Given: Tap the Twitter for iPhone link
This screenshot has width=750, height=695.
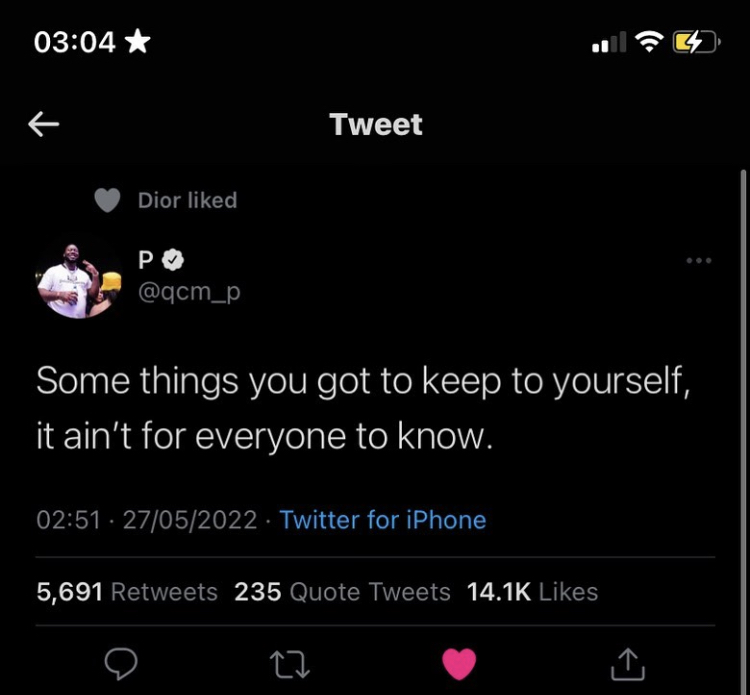Looking at the screenshot, I should [382, 520].
